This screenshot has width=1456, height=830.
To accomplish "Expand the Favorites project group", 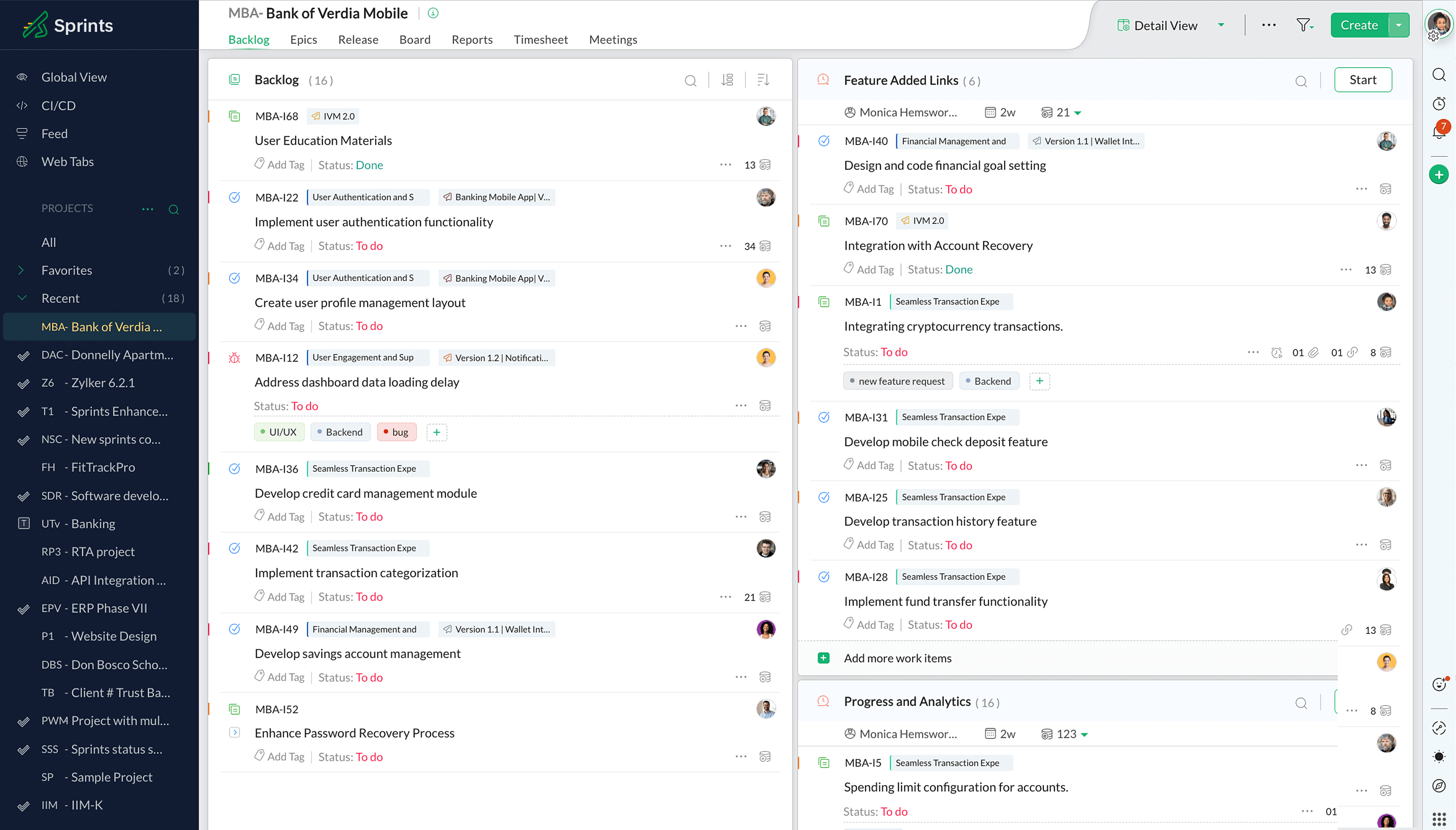I will click(21, 270).
